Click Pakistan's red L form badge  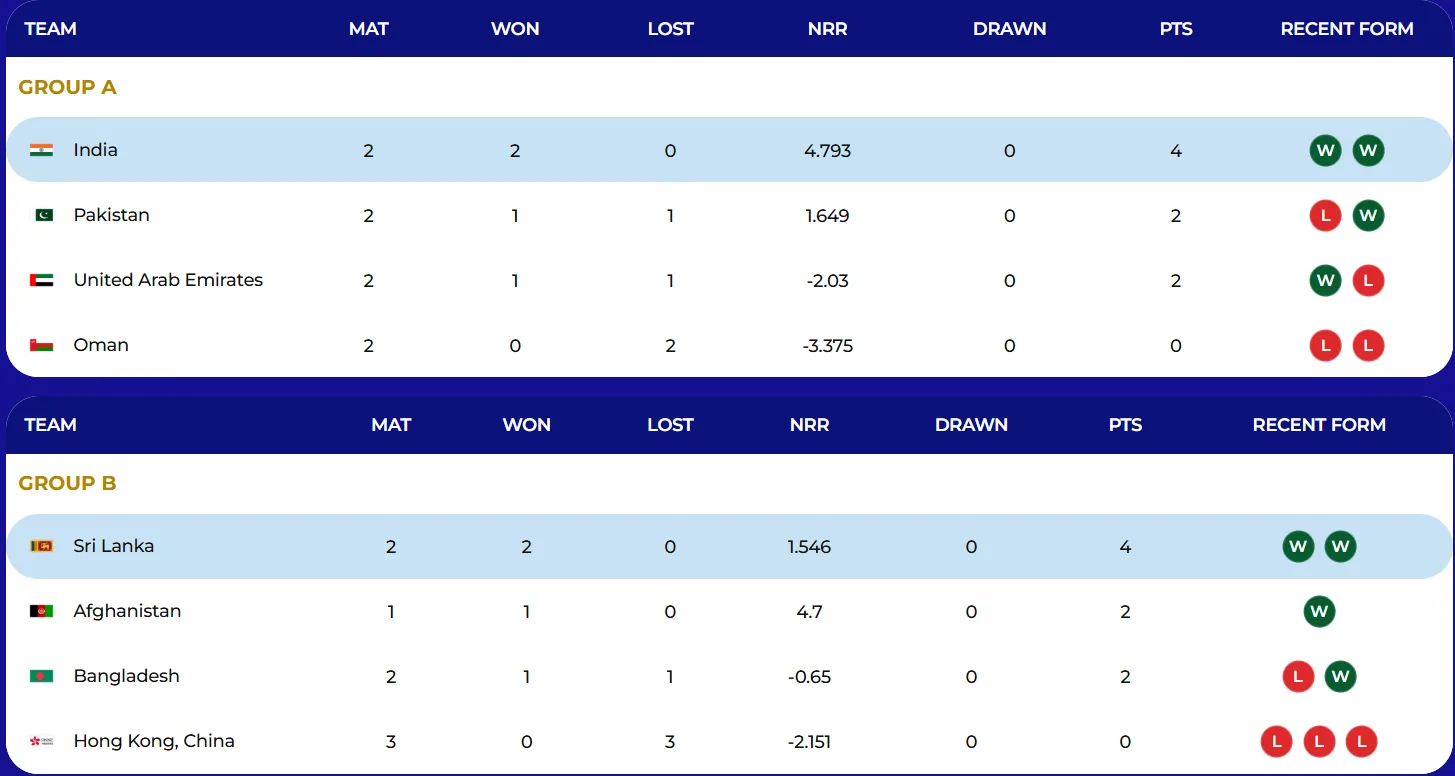pos(1325,216)
